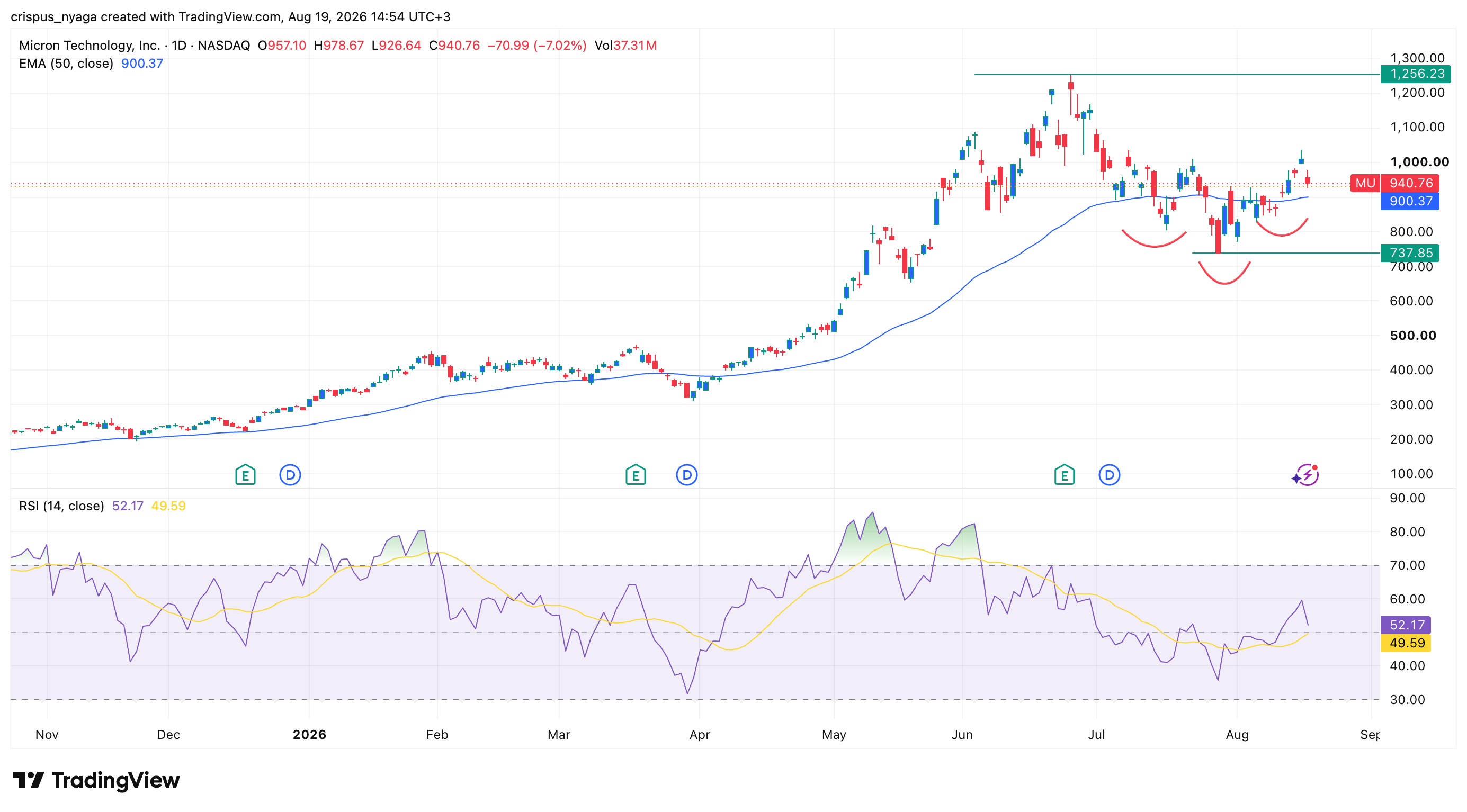
Task: Click the 49.59 value in RSI legend
Action: click(168, 506)
